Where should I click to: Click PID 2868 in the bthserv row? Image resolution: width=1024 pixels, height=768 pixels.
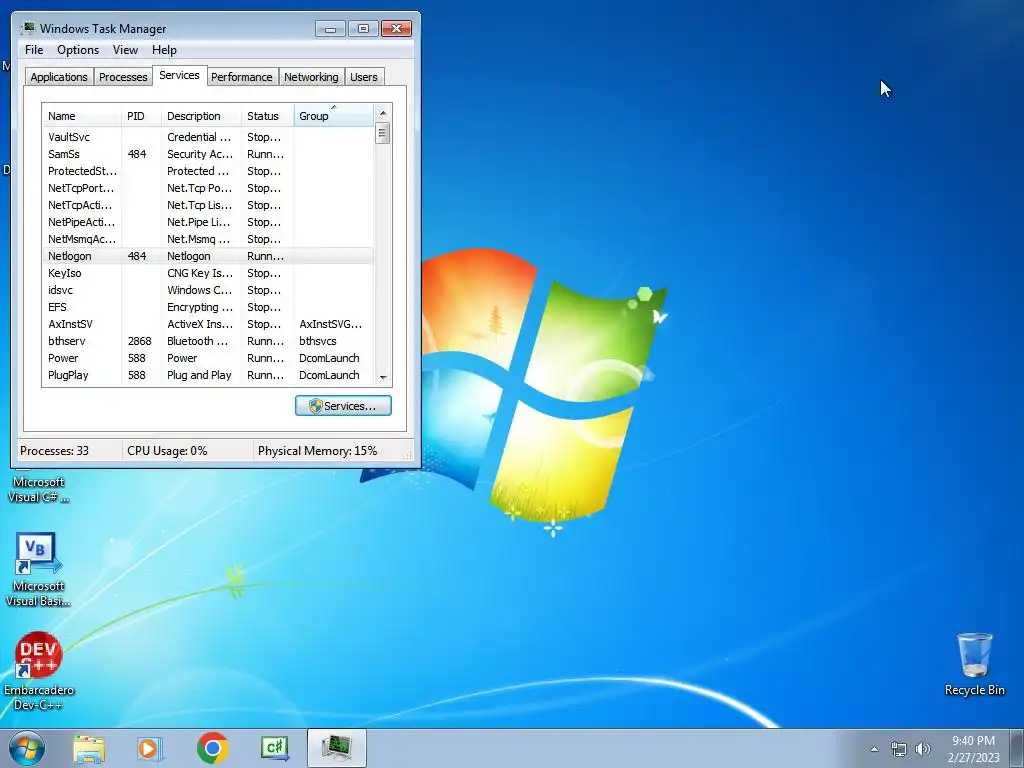139,341
